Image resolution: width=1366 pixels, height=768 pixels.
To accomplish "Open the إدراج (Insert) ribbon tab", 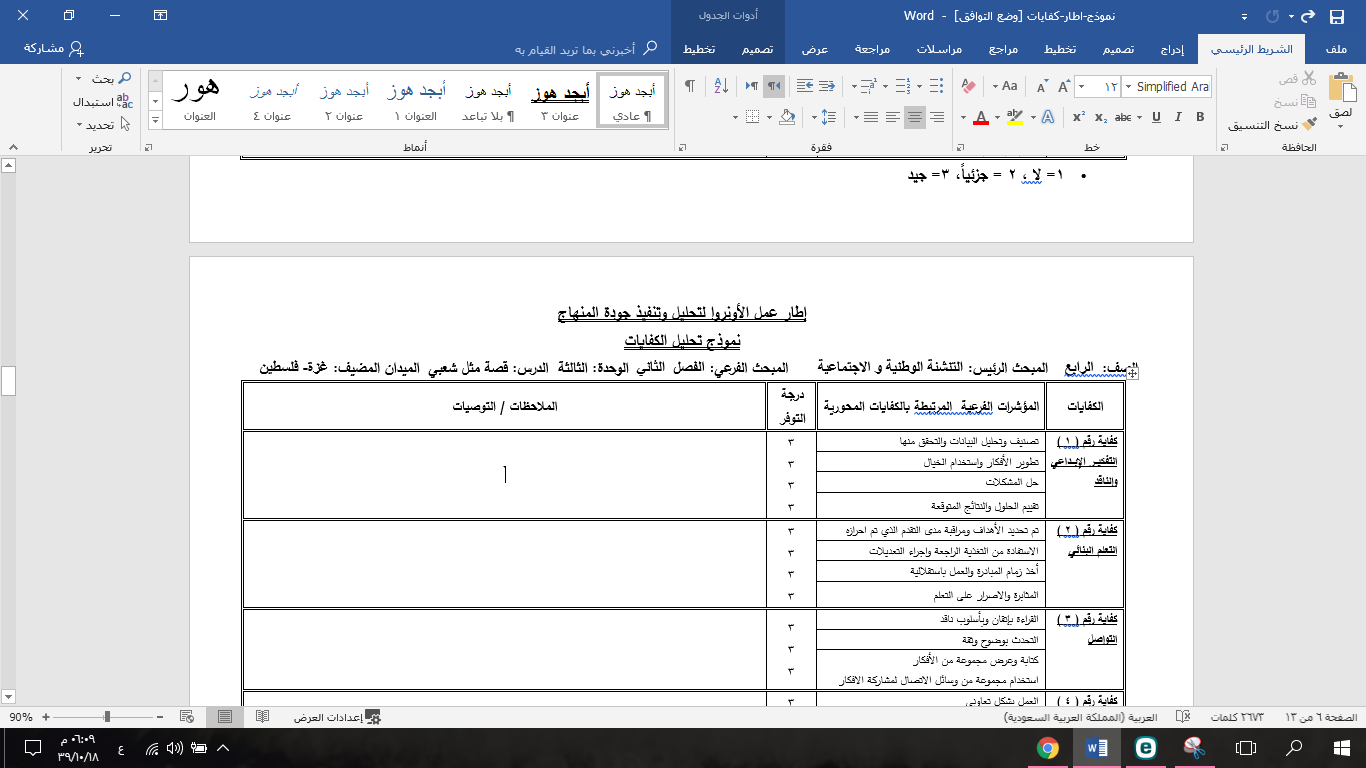I will [x=1172, y=49].
